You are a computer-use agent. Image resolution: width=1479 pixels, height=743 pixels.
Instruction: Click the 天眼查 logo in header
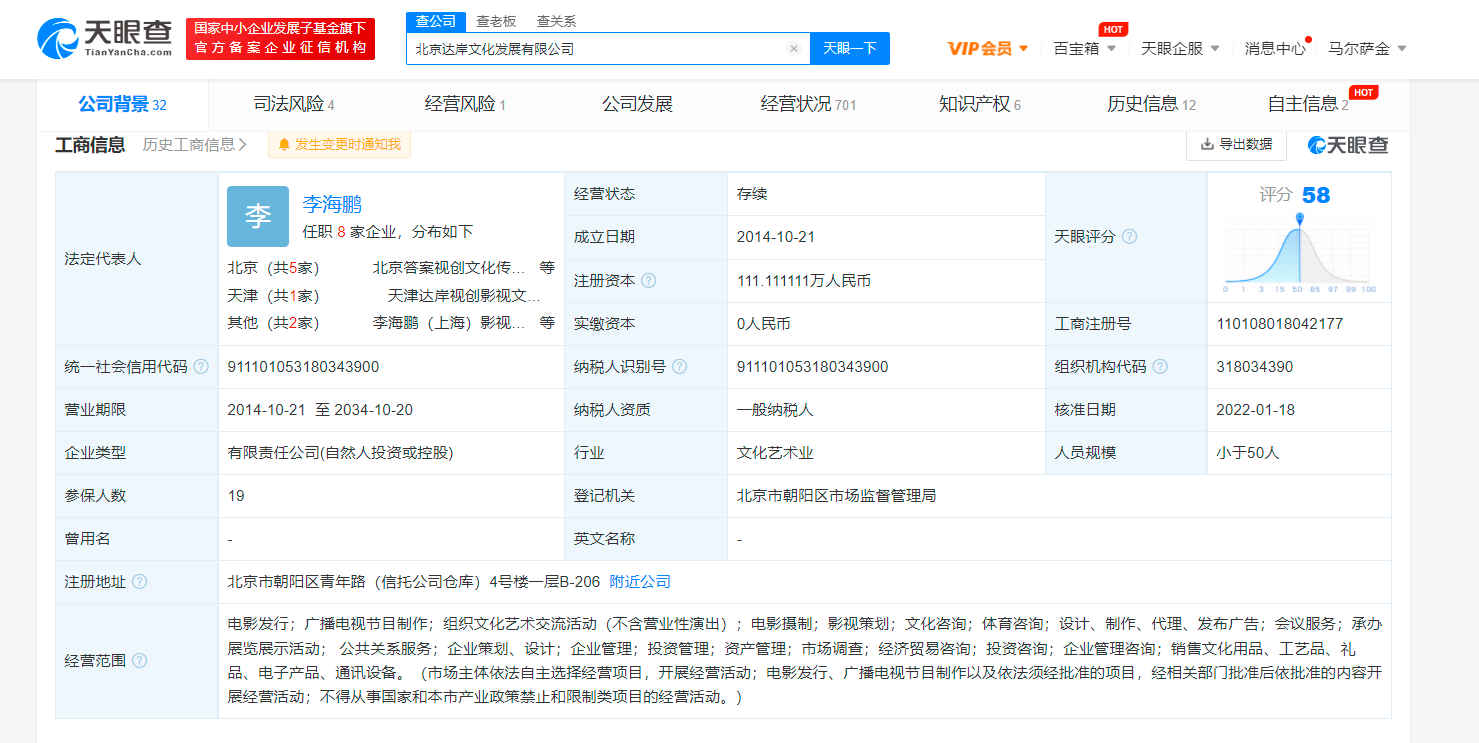tap(104, 38)
